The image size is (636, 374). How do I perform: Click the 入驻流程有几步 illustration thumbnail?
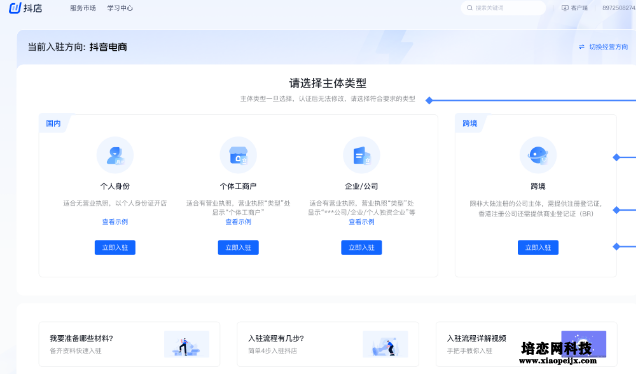click(x=385, y=344)
